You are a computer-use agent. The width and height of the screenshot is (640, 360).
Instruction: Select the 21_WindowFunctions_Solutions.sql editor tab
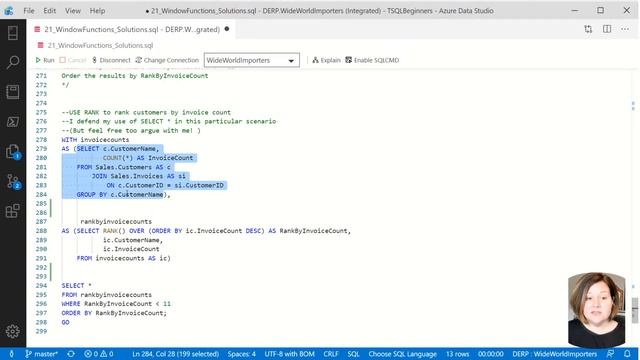click(x=131, y=29)
